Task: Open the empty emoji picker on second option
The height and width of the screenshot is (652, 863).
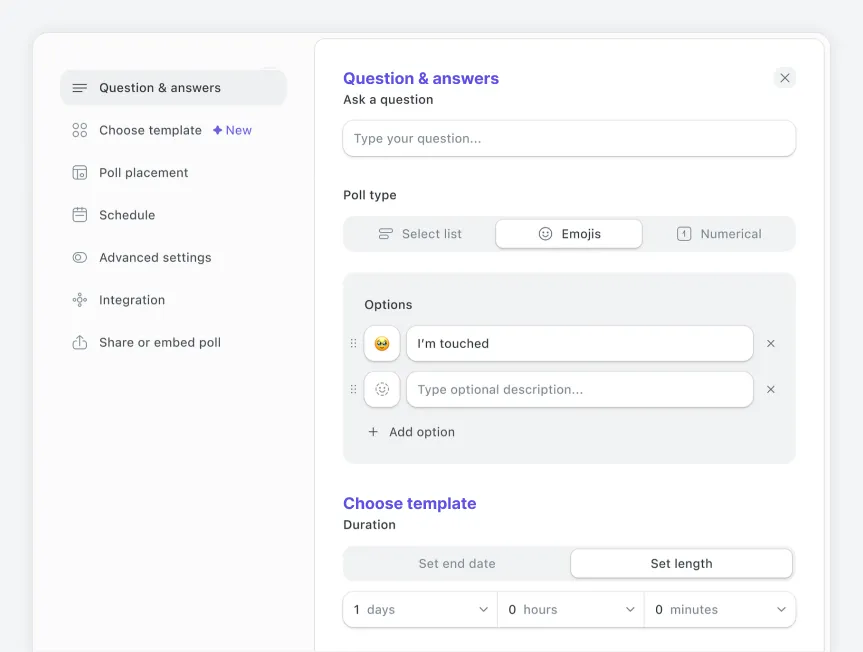Action: [x=382, y=390]
